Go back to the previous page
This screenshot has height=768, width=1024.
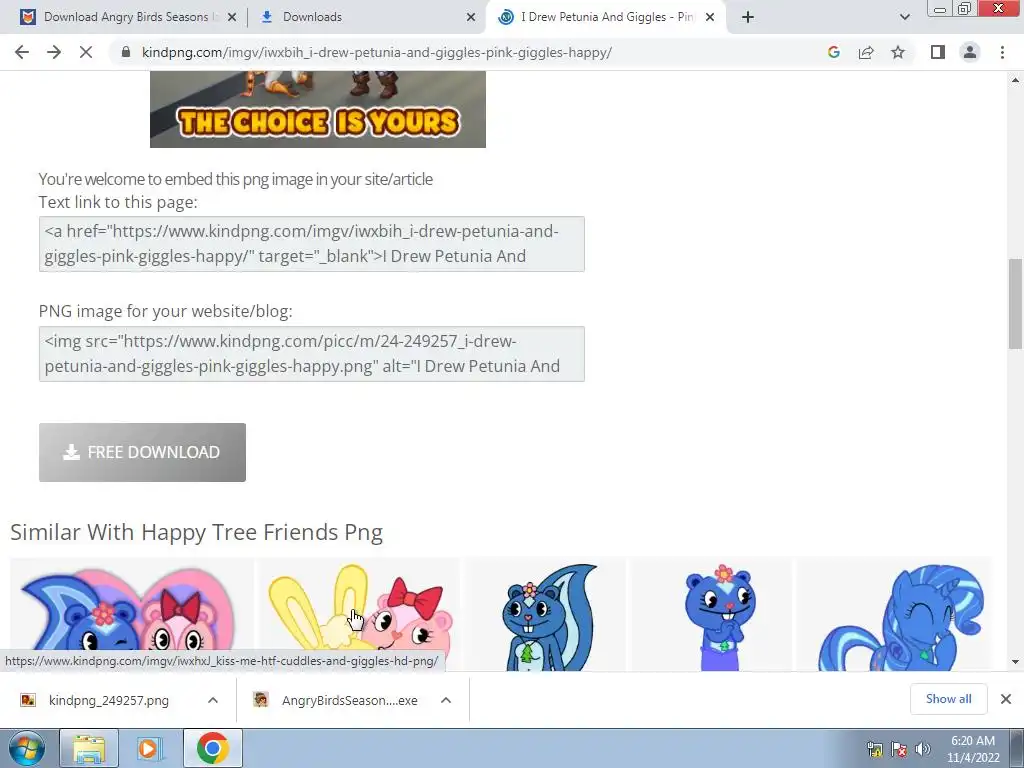pyautogui.click(x=22, y=52)
